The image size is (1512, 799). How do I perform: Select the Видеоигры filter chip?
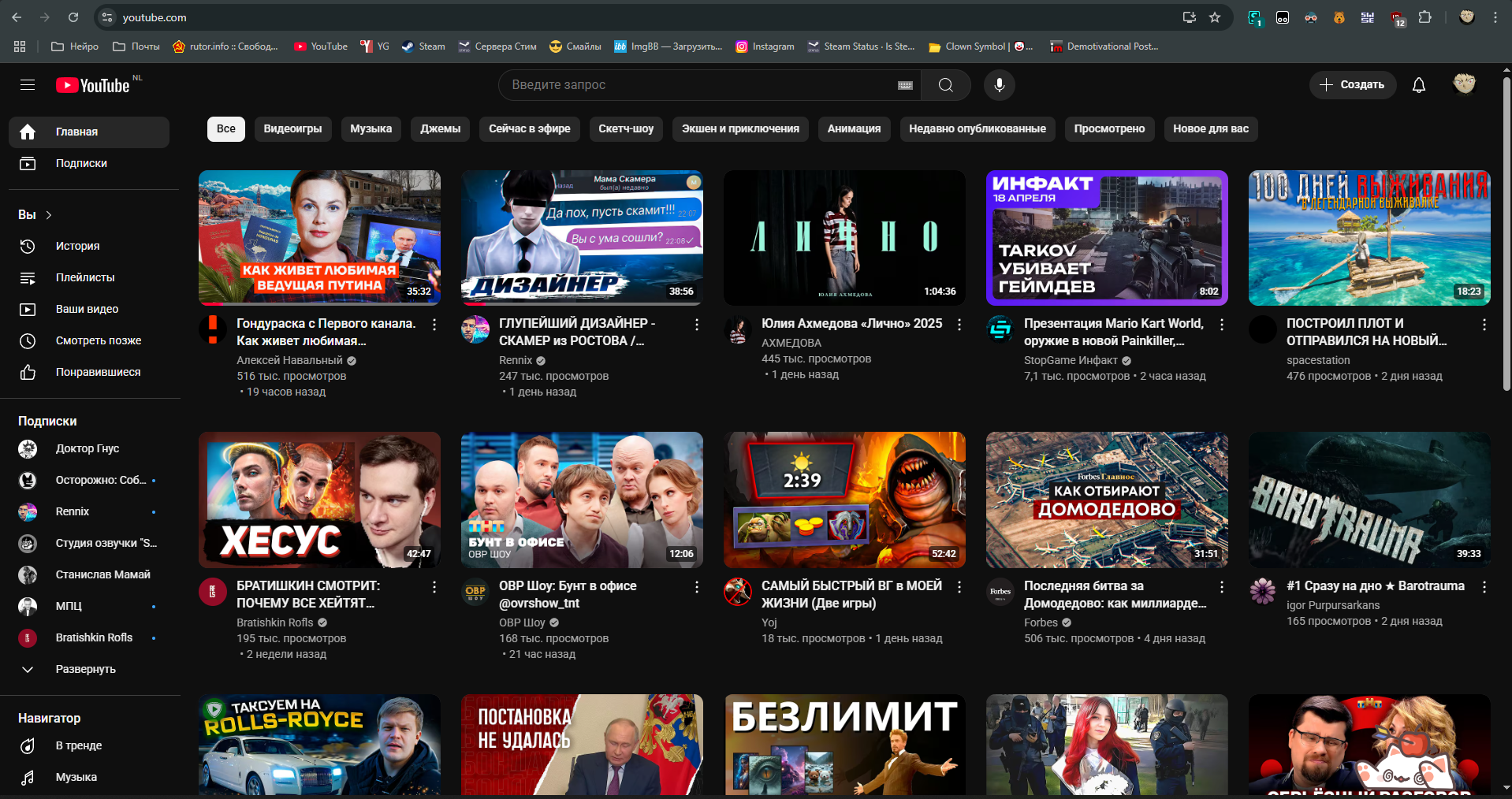(292, 129)
